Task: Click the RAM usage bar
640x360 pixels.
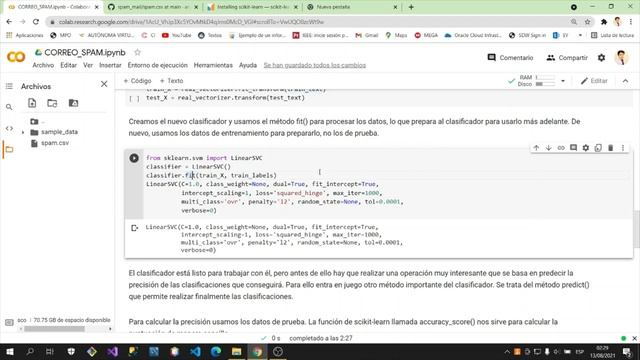Action: (545, 77)
